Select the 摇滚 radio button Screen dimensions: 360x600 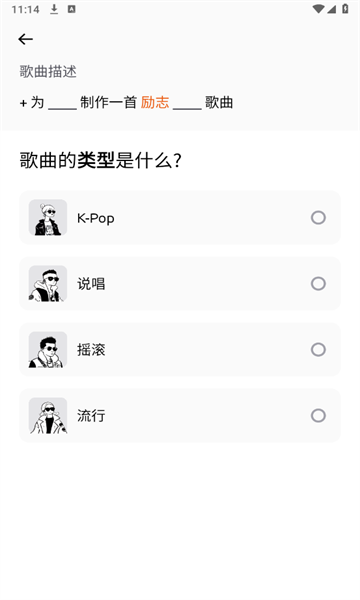click(318, 349)
